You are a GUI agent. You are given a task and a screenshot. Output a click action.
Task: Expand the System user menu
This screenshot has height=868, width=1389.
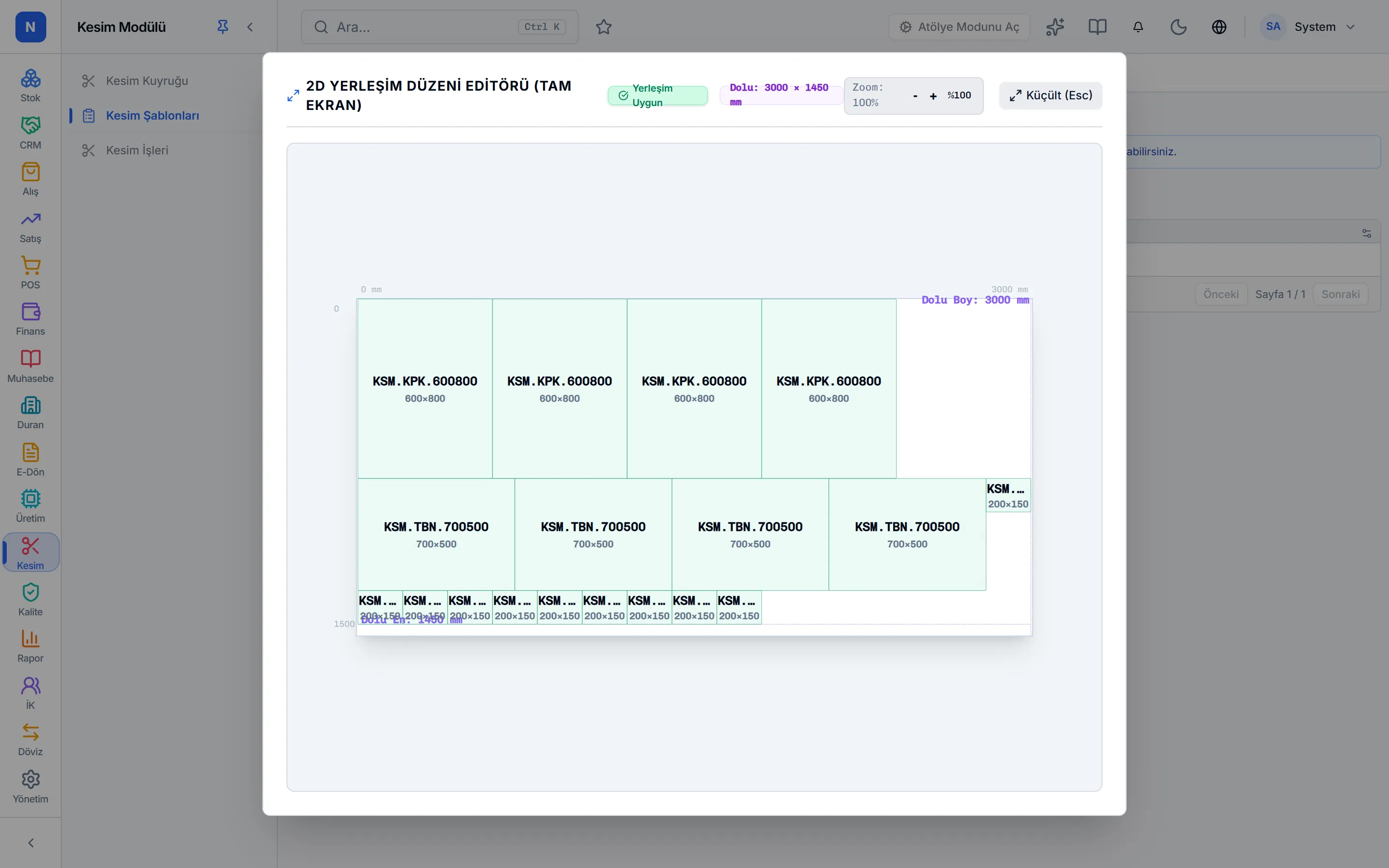pyautogui.click(x=1308, y=27)
